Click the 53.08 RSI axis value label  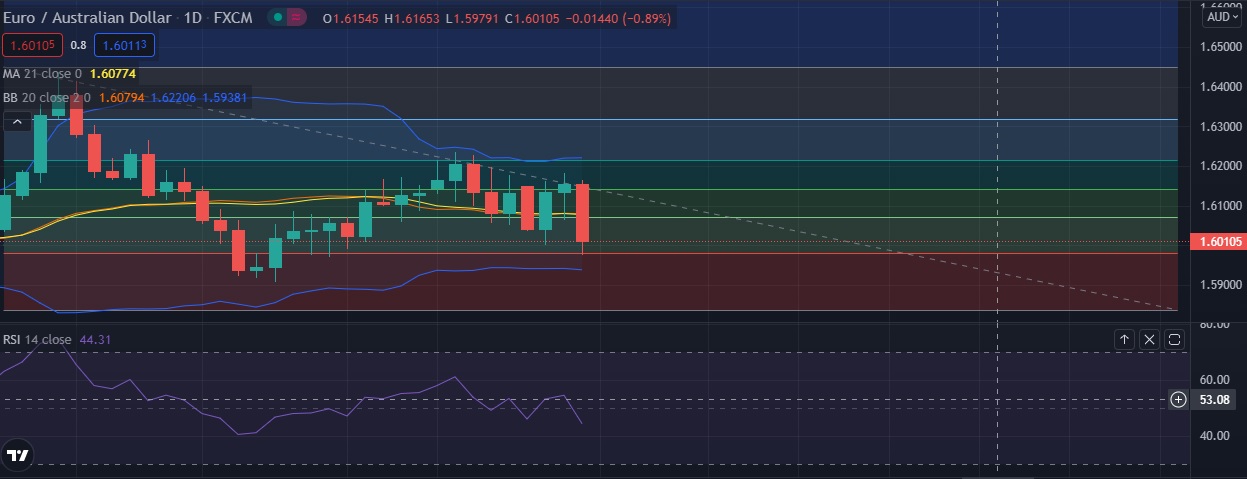pyautogui.click(x=1214, y=400)
